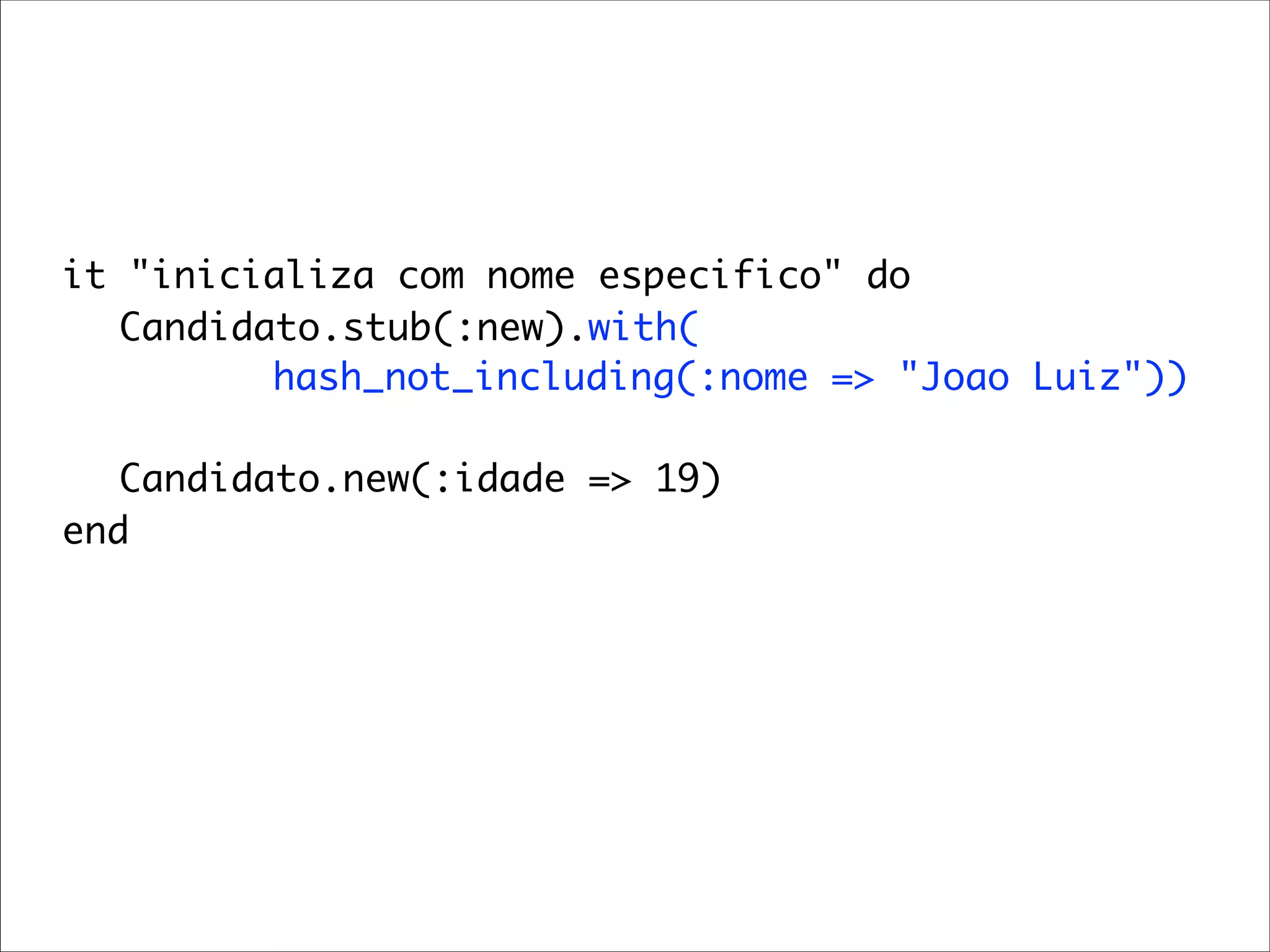Click "Candidato" in the stub line

tap(220, 327)
